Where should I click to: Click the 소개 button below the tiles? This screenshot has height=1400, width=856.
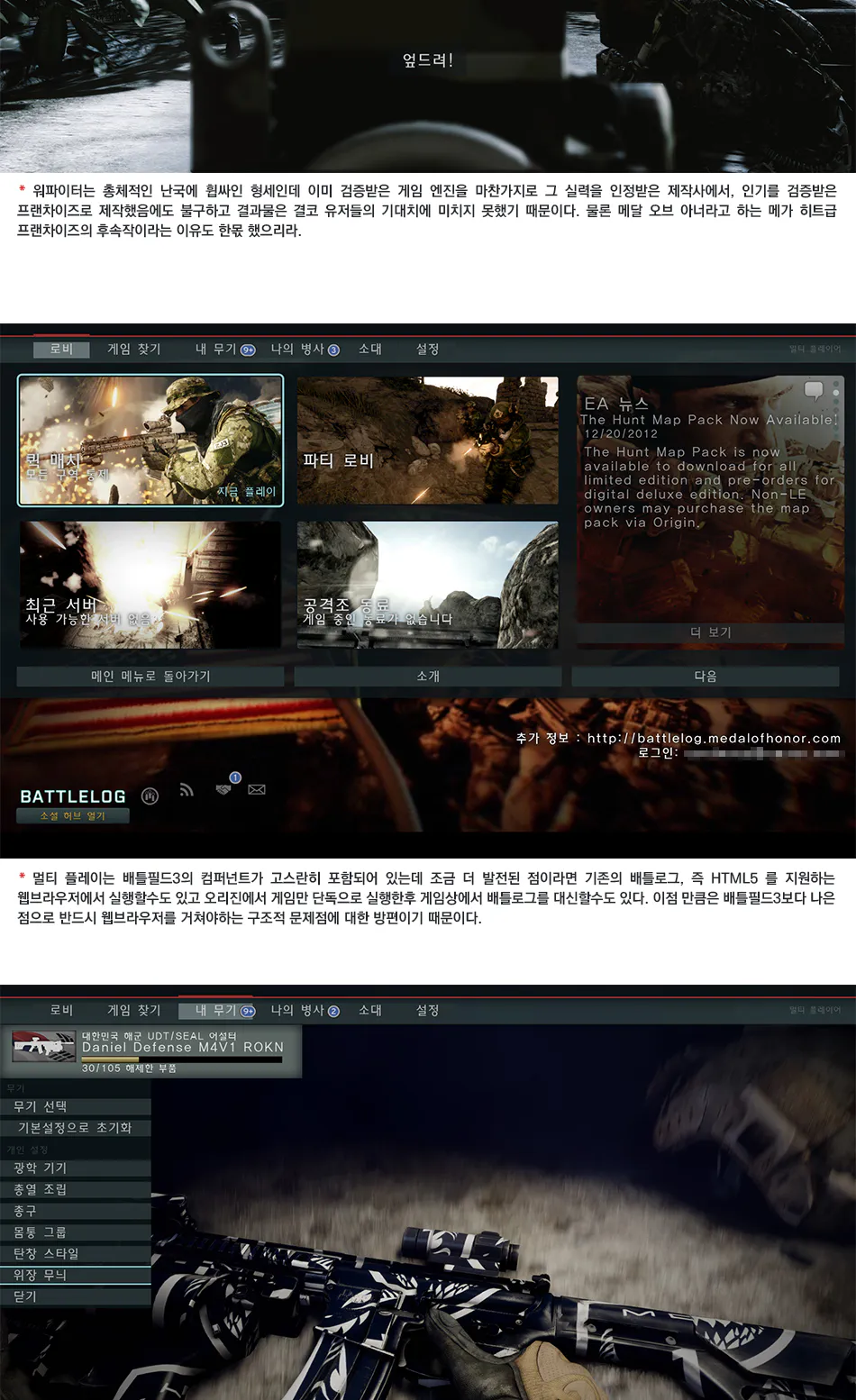428,676
